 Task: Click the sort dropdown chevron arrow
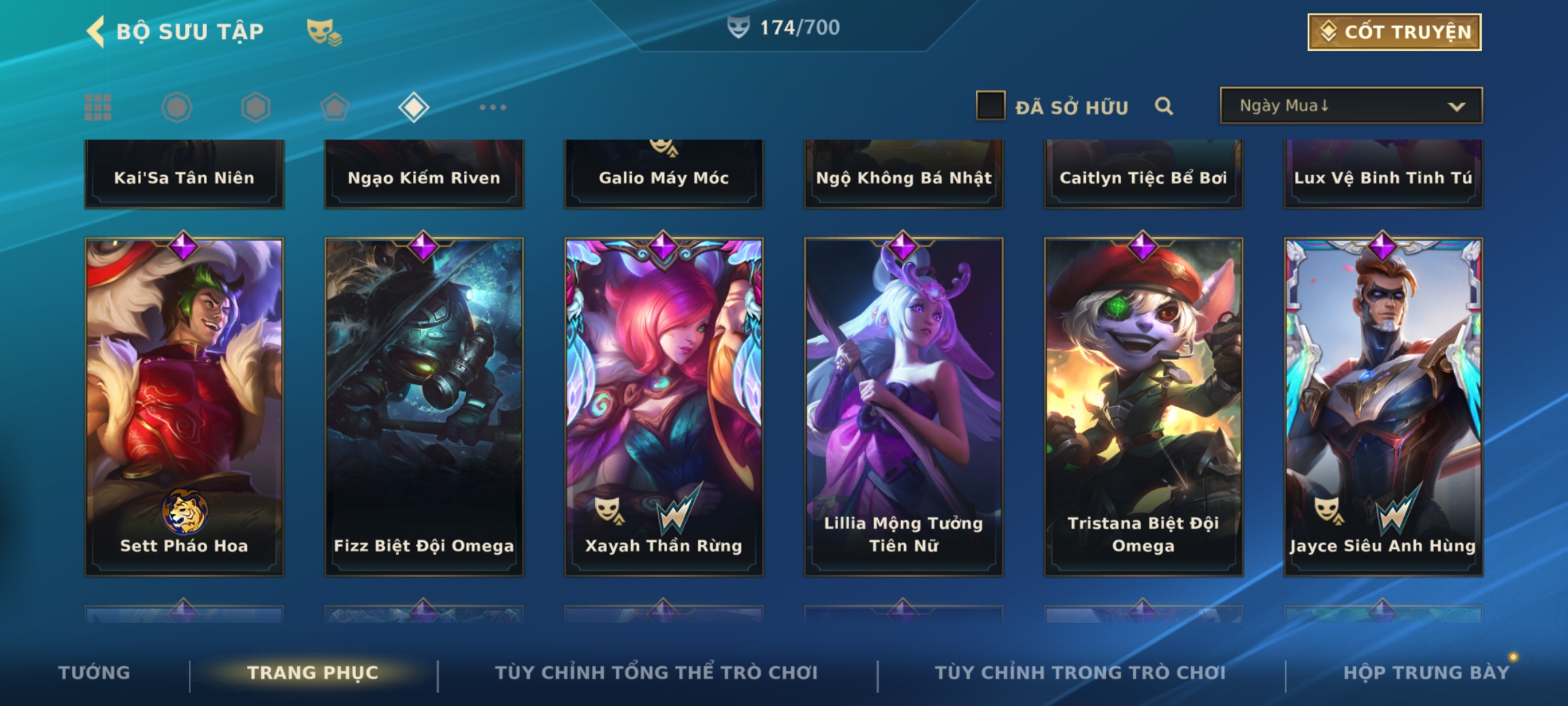click(x=1456, y=107)
